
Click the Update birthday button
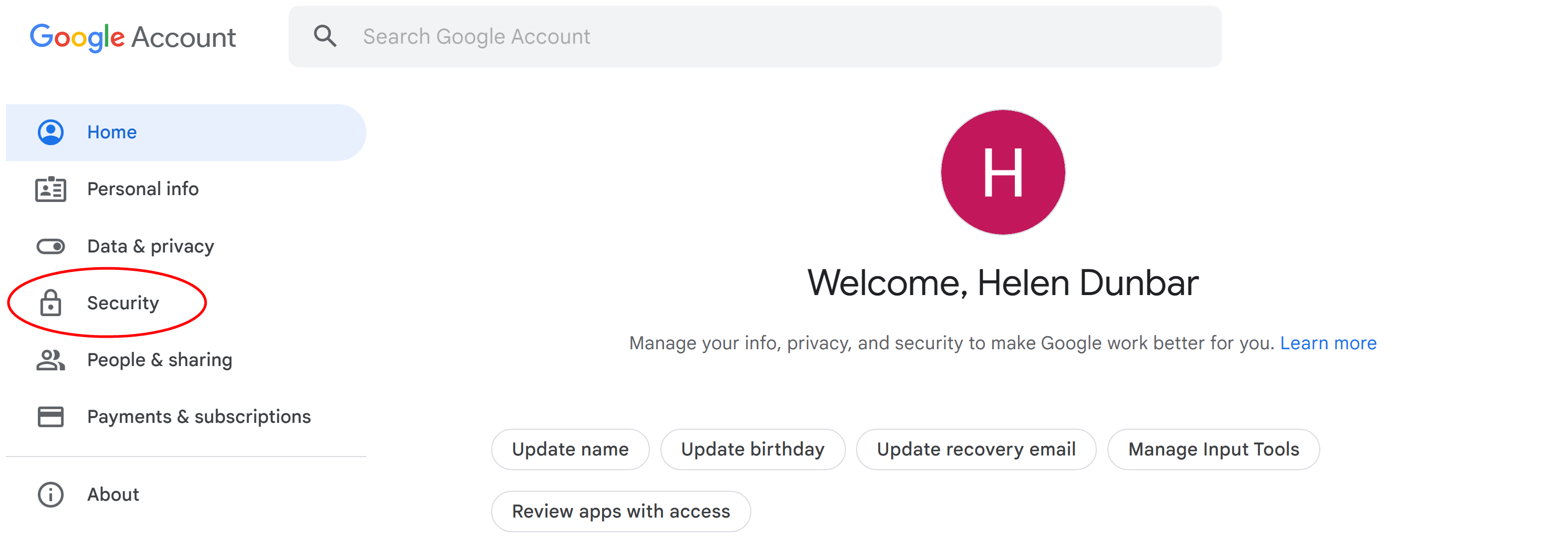[x=753, y=450]
